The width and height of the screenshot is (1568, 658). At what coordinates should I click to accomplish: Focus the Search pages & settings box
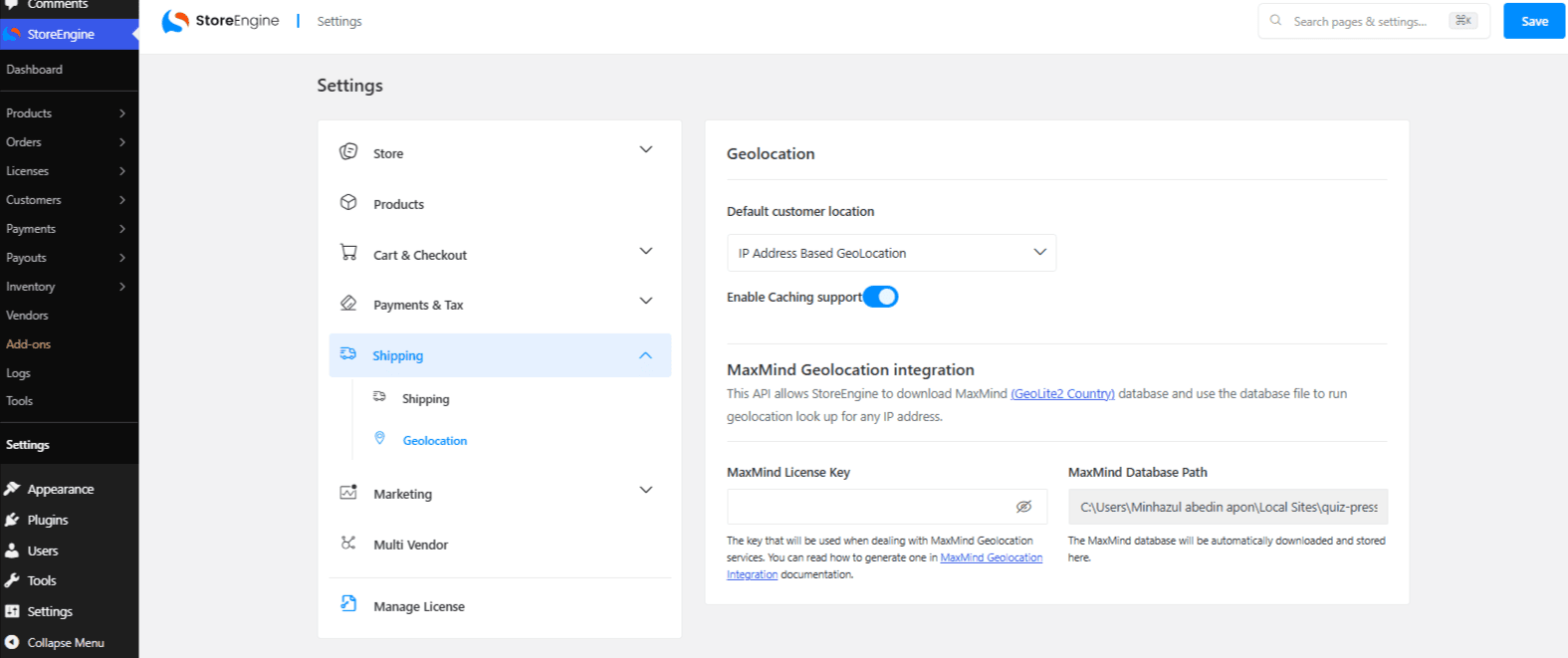[x=1374, y=21]
